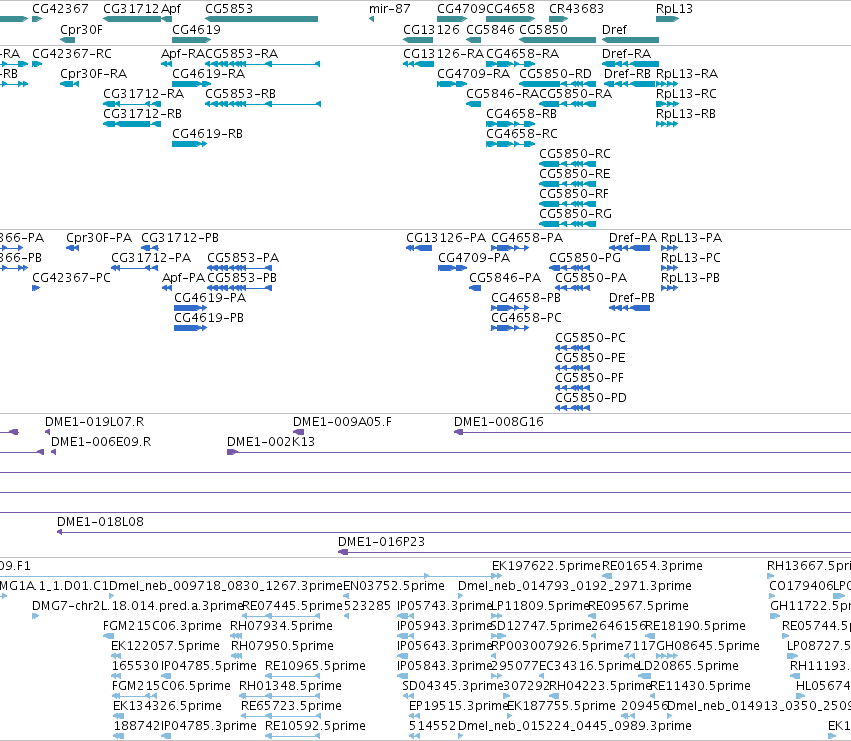The height and width of the screenshot is (741, 851).
Task: Select transcript label CG4658-RA
Action: click(x=523, y=54)
